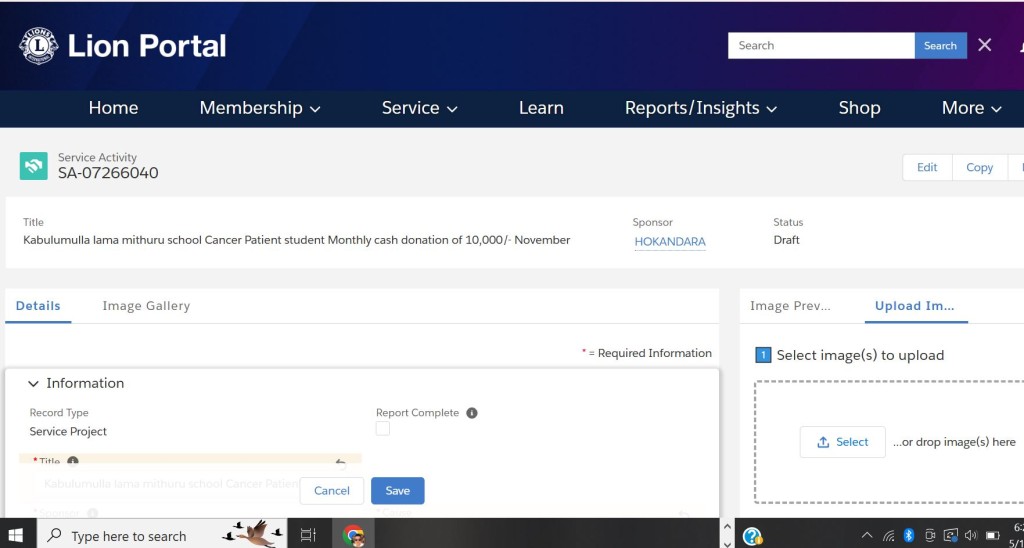Screen dimensions: 1024x548
Task: Click the Lion Portal header title
Action: (x=147, y=46)
